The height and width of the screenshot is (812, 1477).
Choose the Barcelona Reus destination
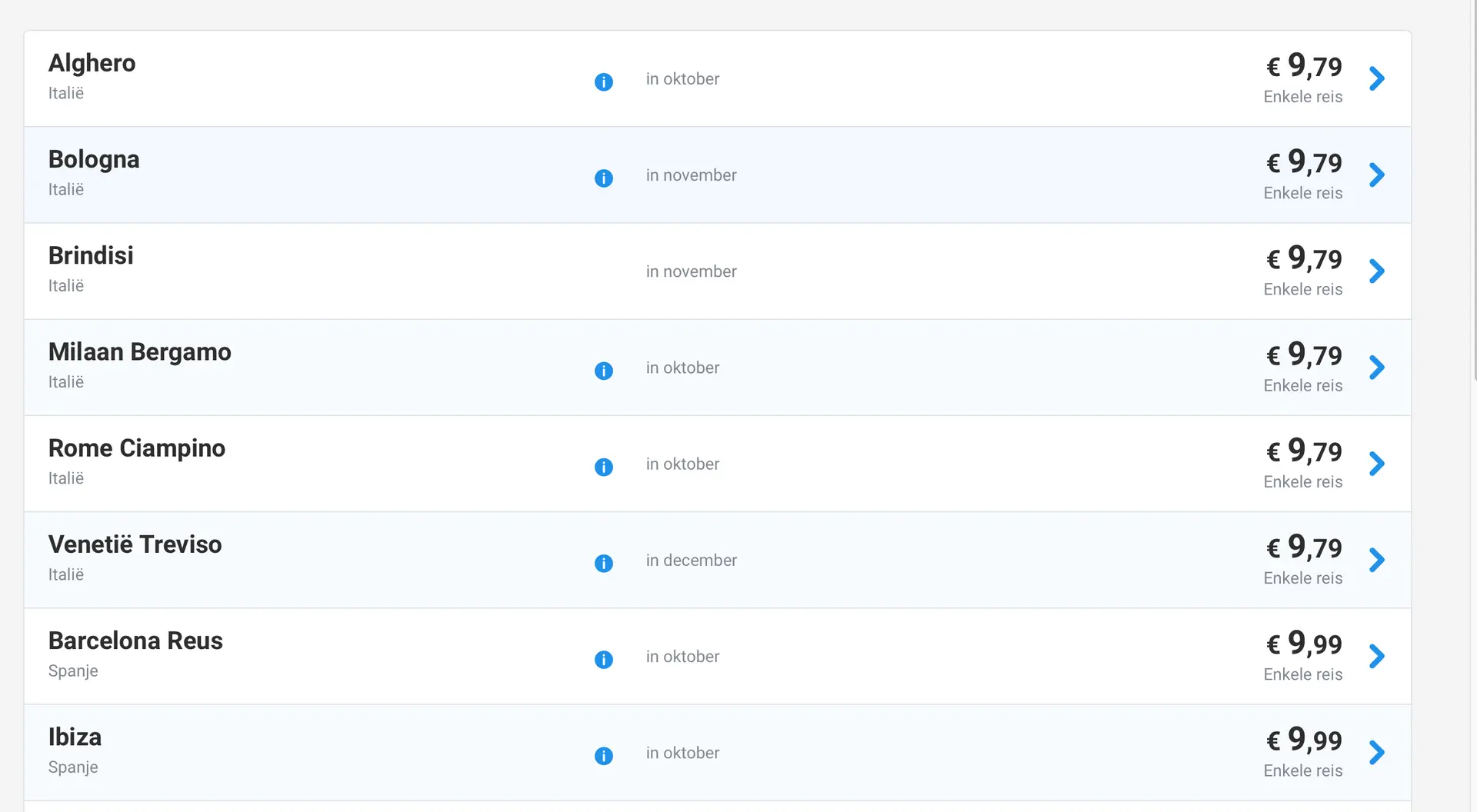(x=135, y=641)
